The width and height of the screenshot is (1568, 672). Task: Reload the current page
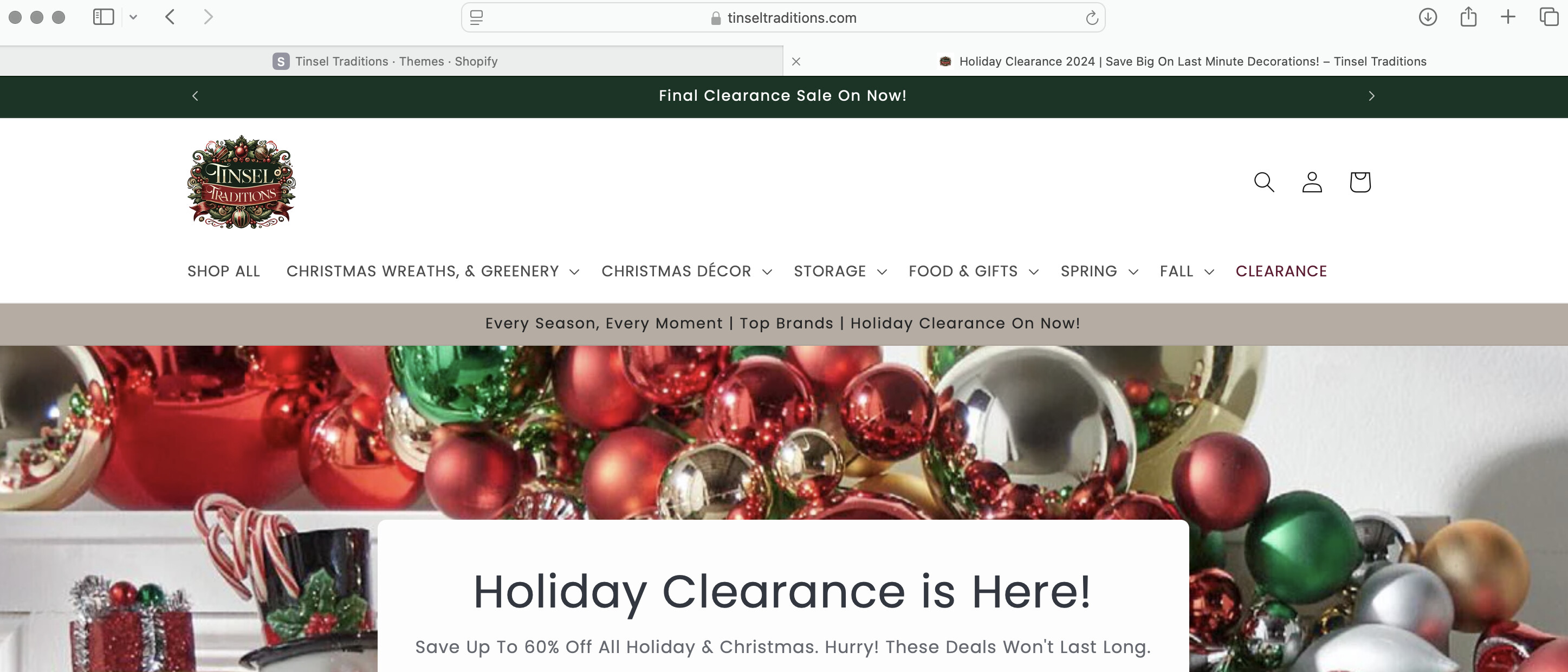coord(1092,18)
